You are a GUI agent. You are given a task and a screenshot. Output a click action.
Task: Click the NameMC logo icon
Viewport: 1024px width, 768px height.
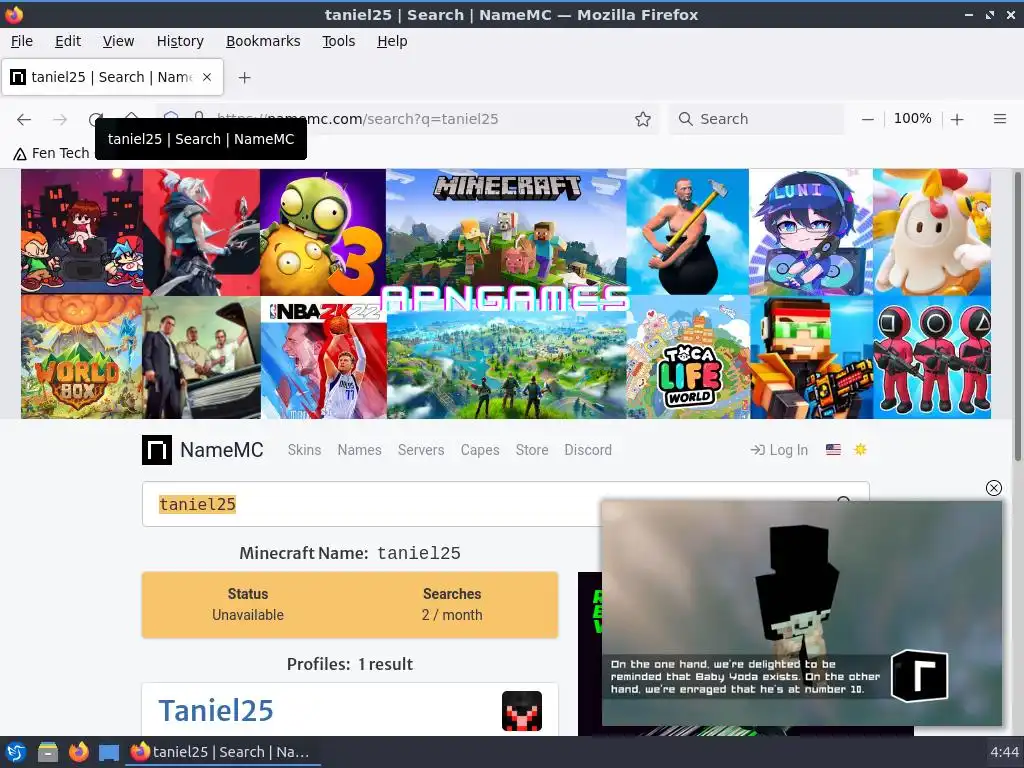(x=157, y=450)
